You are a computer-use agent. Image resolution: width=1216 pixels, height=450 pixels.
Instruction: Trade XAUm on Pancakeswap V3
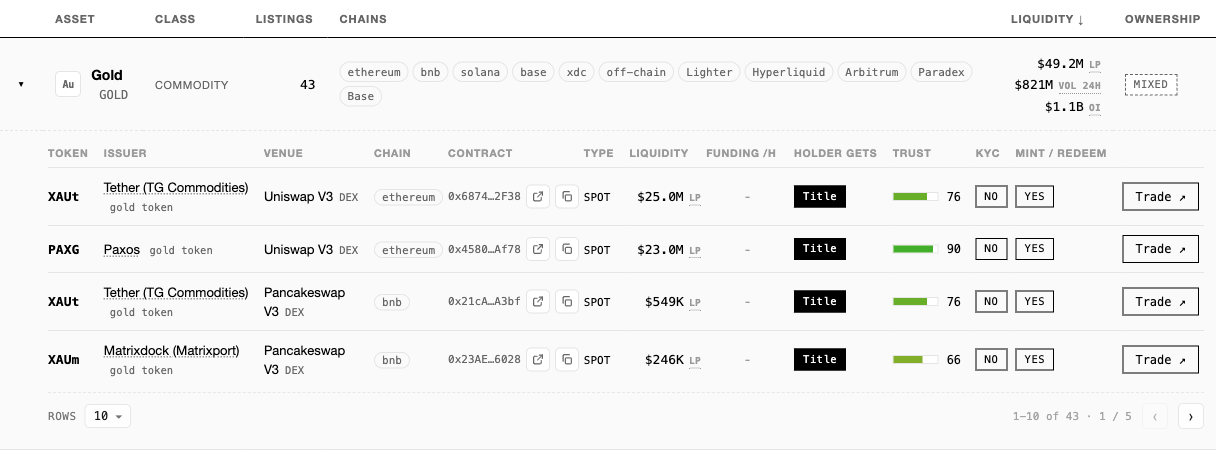(x=1160, y=360)
